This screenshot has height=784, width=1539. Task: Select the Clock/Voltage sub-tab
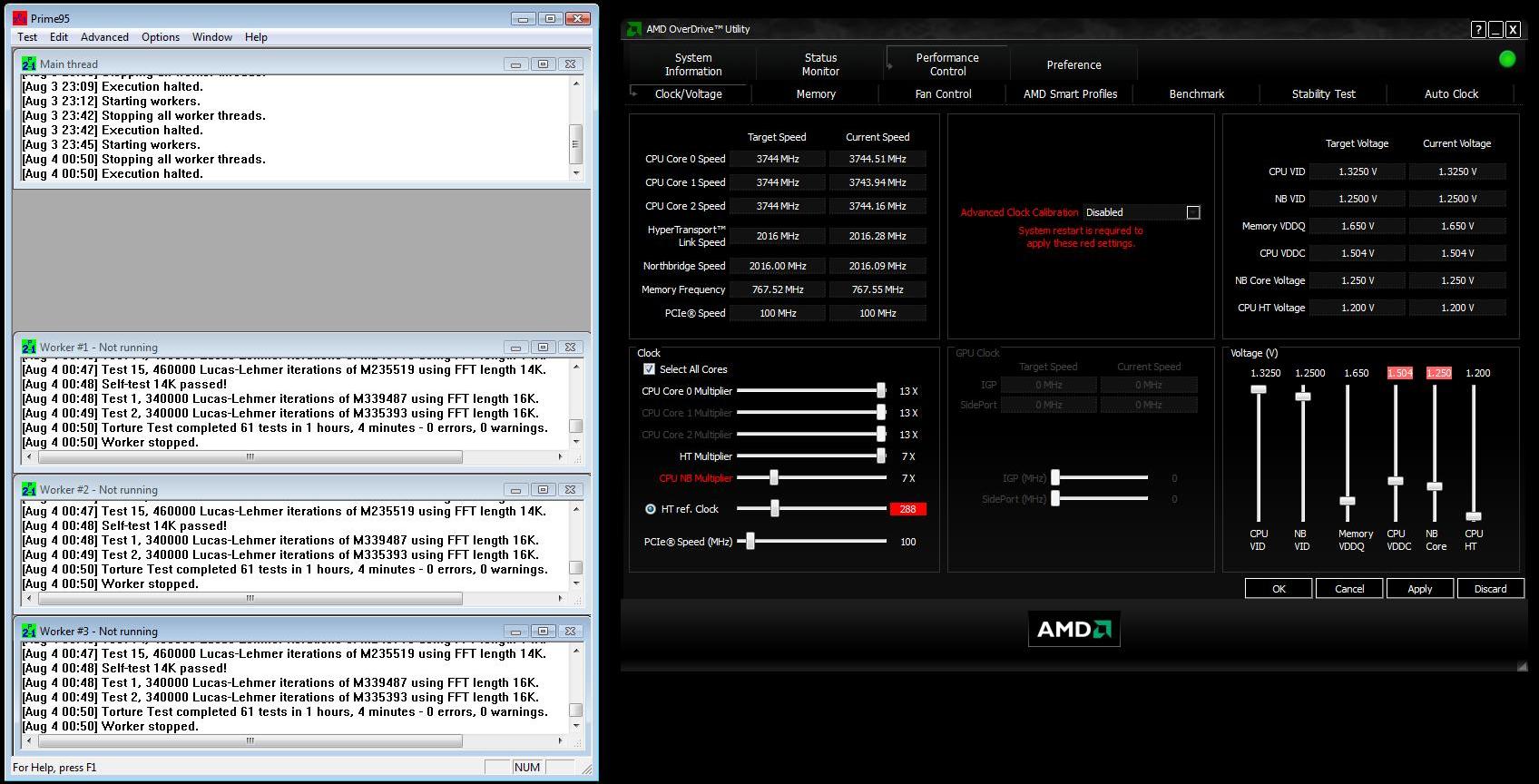(688, 93)
